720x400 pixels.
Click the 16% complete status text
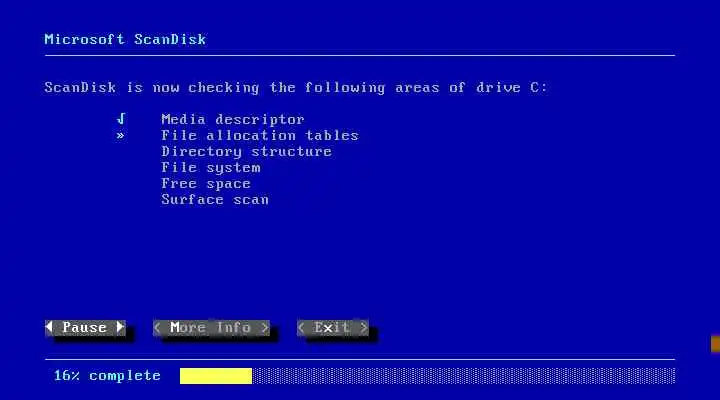tap(107, 376)
